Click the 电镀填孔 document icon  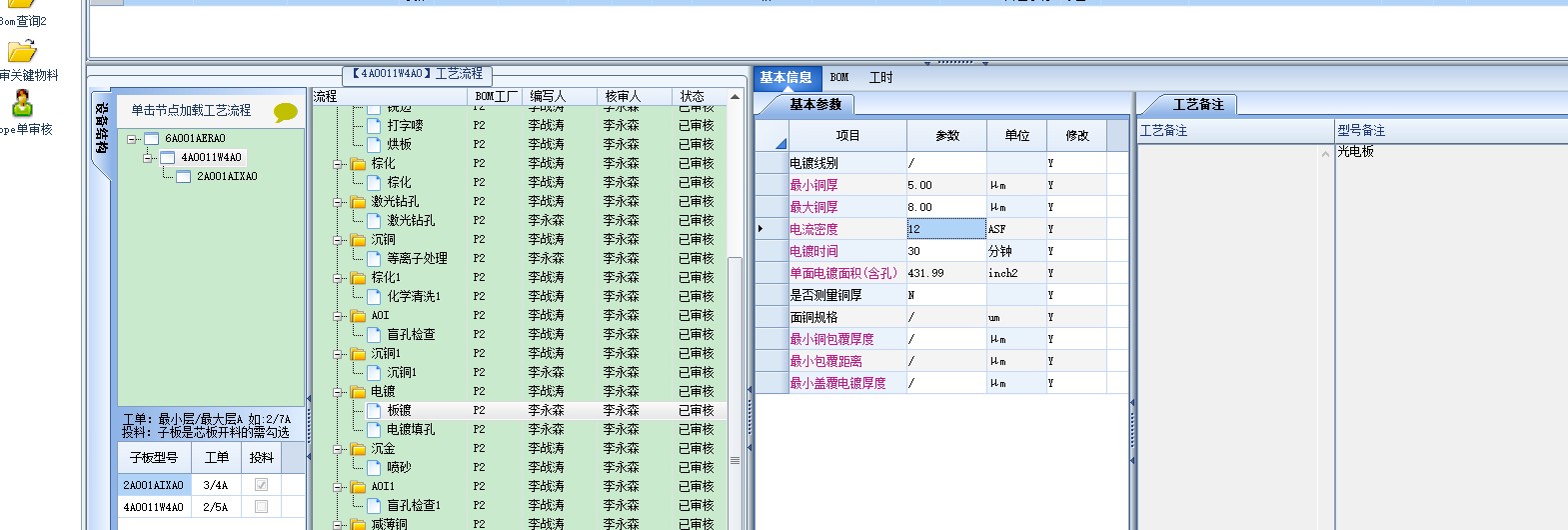click(375, 430)
